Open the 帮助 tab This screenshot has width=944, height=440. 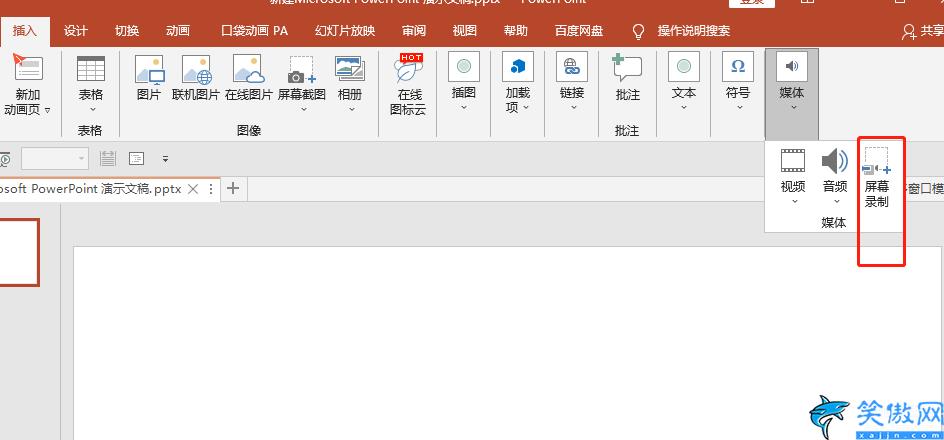(x=515, y=31)
